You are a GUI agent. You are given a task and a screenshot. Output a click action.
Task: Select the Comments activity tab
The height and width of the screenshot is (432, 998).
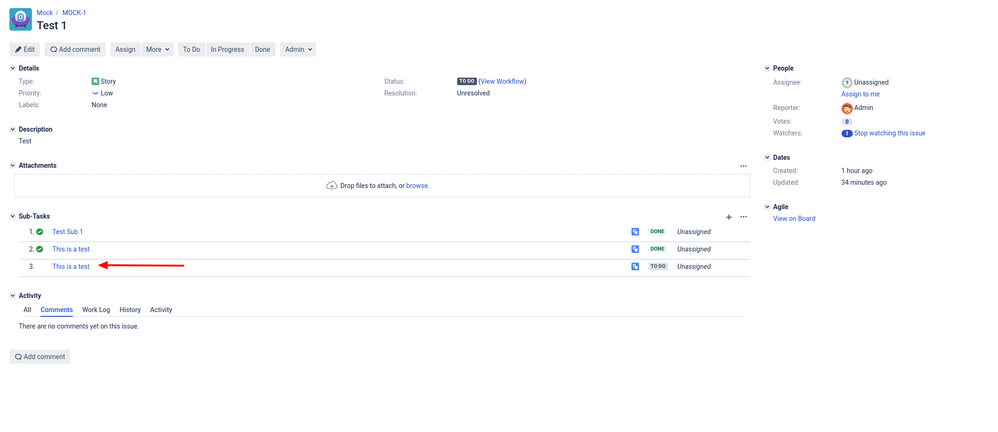point(57,310)
